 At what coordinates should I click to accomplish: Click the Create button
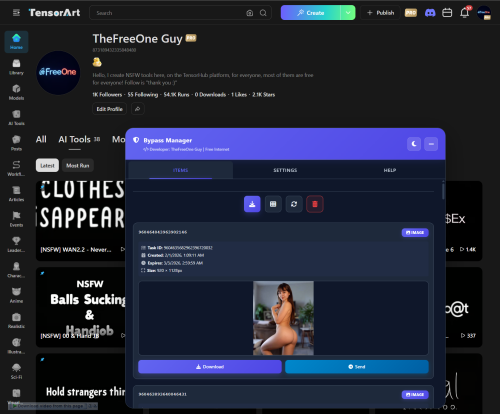tap(311, 13)
